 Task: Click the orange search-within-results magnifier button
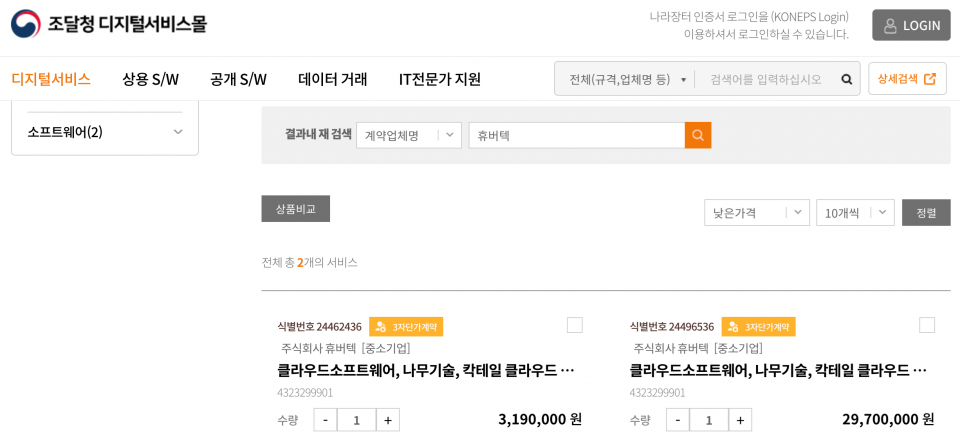click(698, 135)
